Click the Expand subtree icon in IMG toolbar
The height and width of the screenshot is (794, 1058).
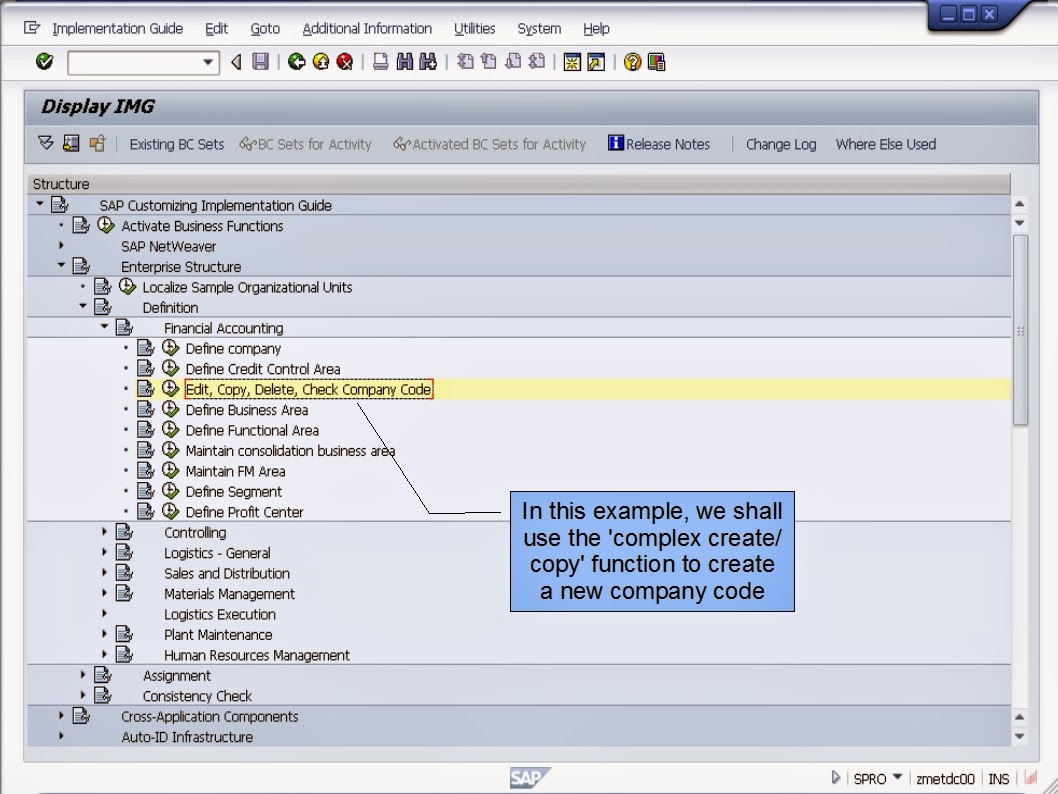coord(46,143)
